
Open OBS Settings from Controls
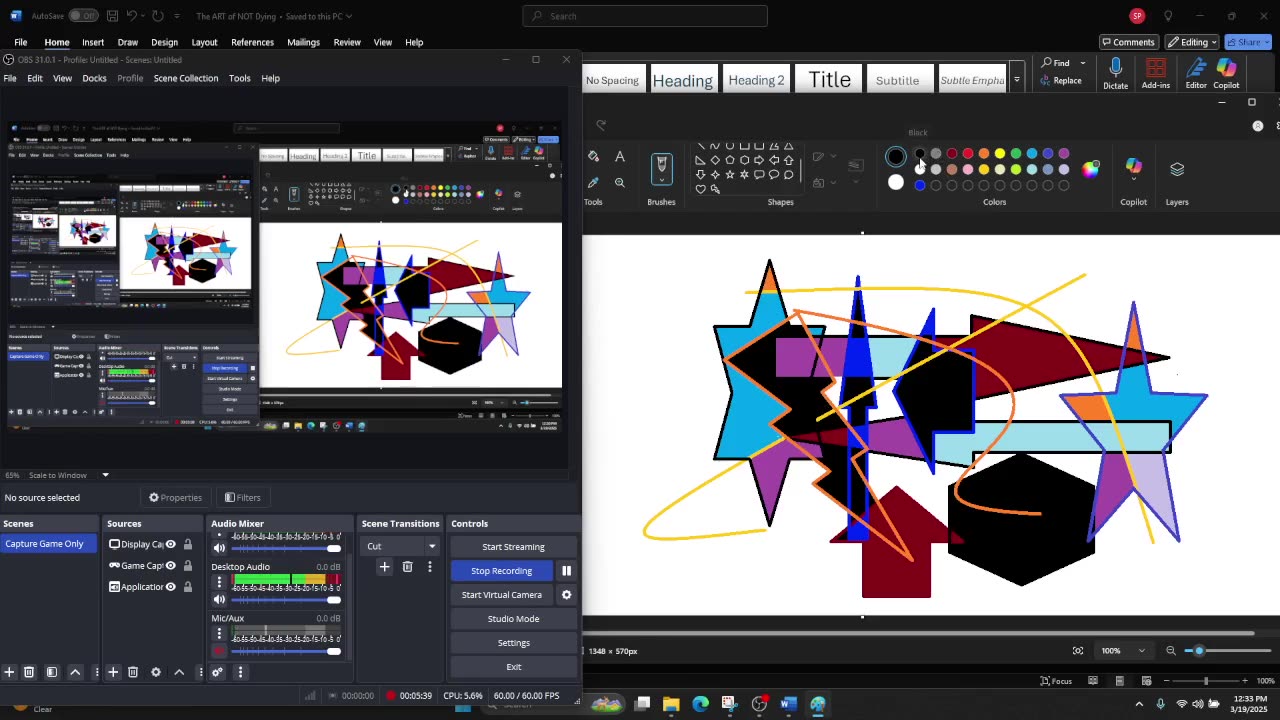(x=513, y=643)
